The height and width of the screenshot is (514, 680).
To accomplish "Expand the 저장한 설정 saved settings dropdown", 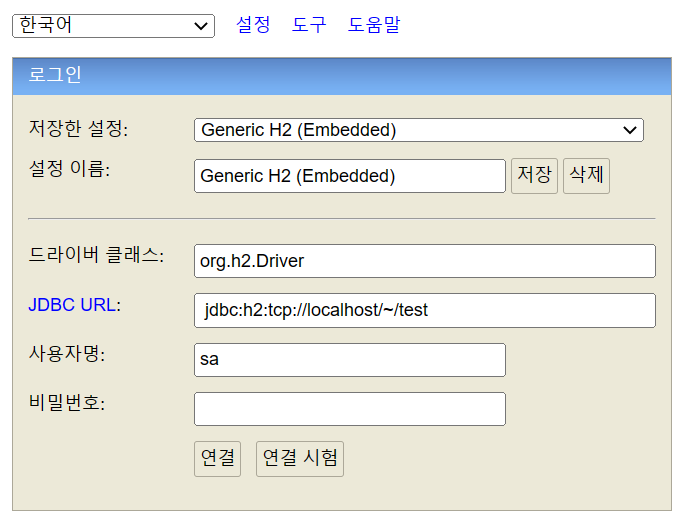I will pyautogui.click(x=418, y=130).
